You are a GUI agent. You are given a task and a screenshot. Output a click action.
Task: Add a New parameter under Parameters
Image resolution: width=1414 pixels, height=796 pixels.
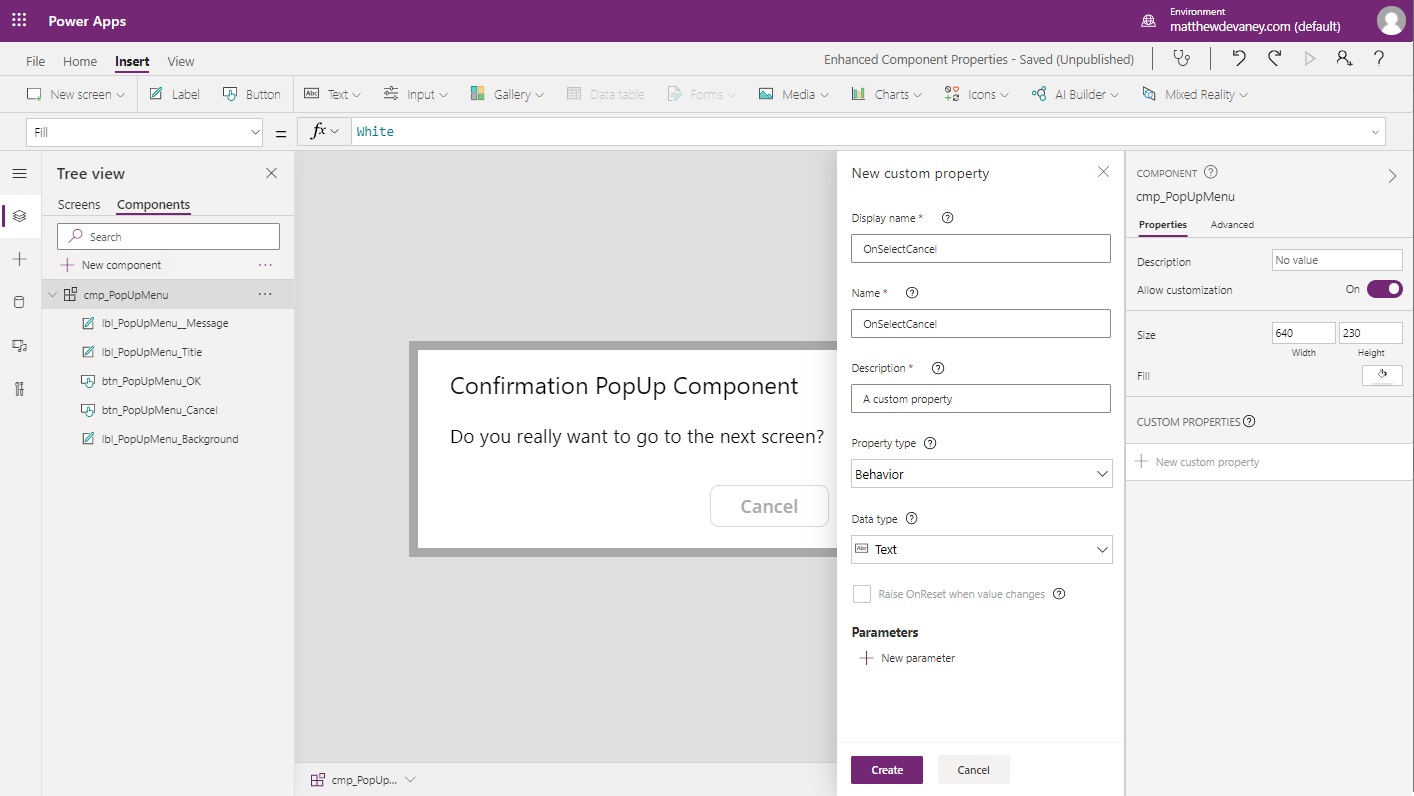[907, 658]
